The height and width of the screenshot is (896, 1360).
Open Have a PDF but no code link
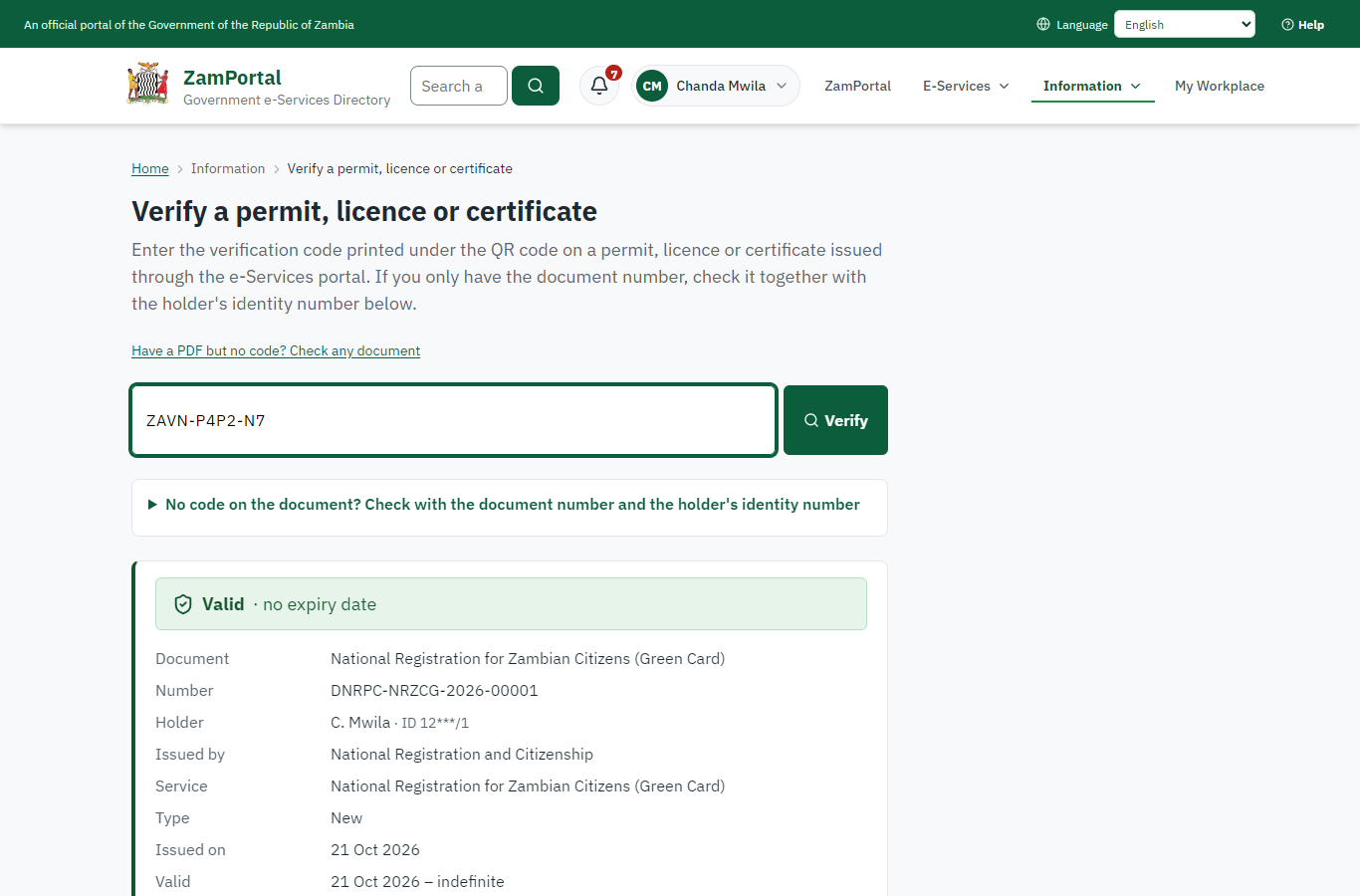coord(276,350)
